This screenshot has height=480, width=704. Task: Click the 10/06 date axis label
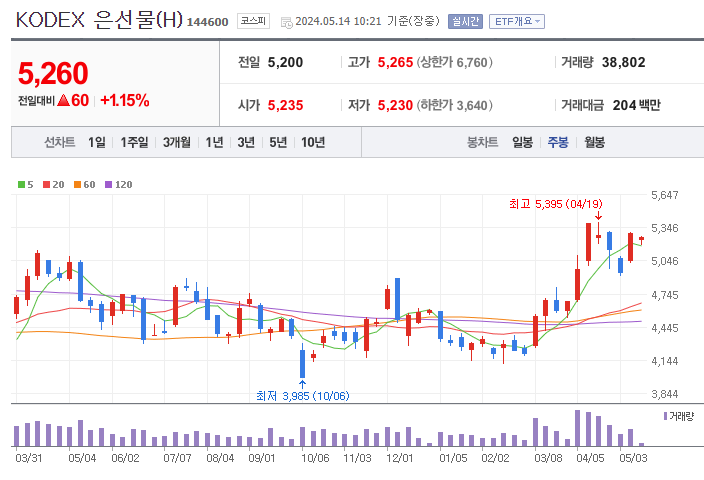[315, 458]
